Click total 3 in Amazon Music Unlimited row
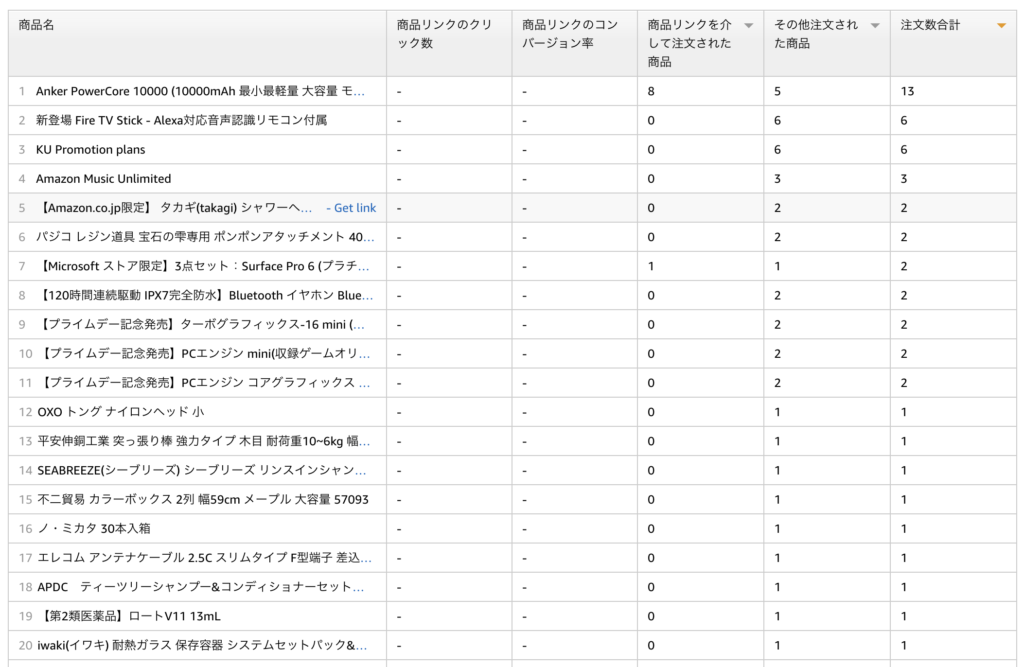Screen dimensions: 1024x667 tap(904, 179)
